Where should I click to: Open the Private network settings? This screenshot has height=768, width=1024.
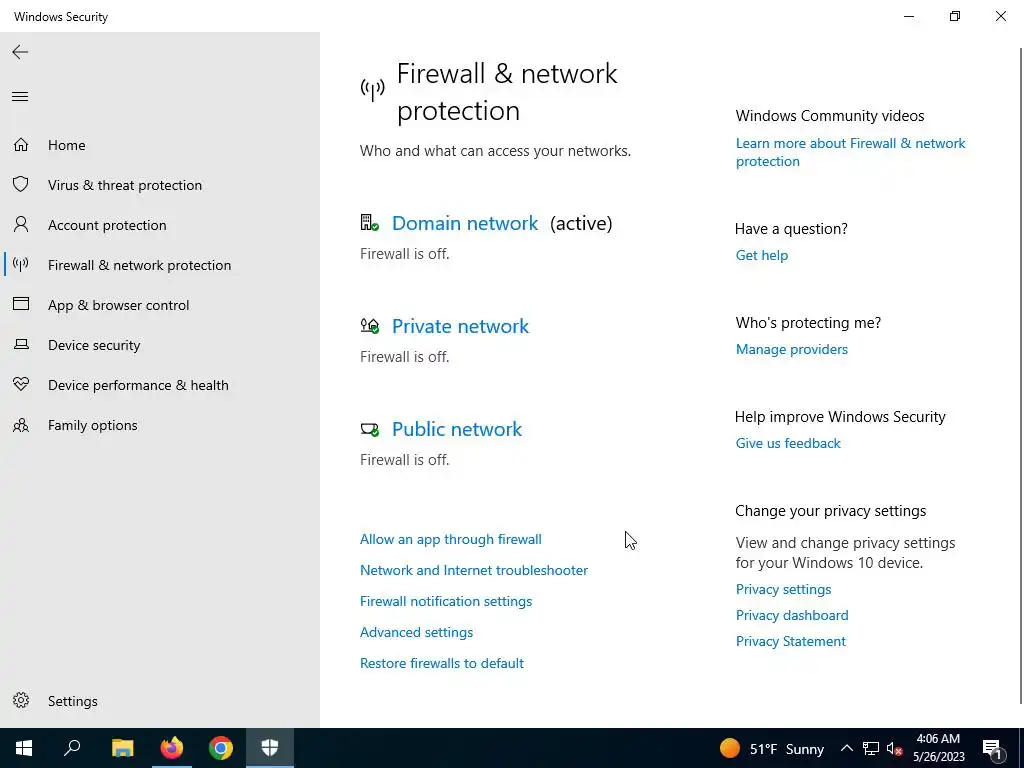(x=460, y=326)
